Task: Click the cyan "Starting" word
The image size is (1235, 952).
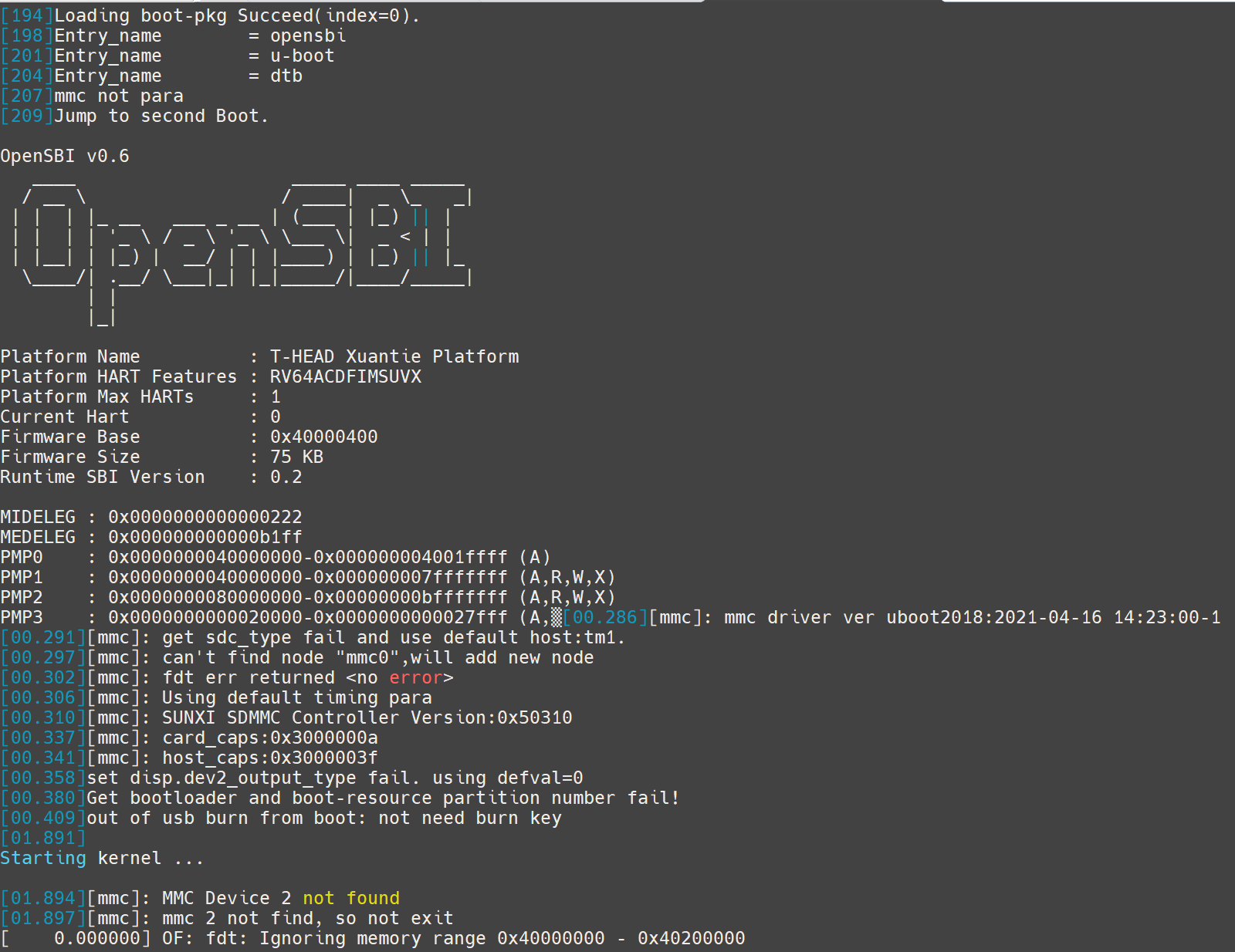Action: click(43, 859)
